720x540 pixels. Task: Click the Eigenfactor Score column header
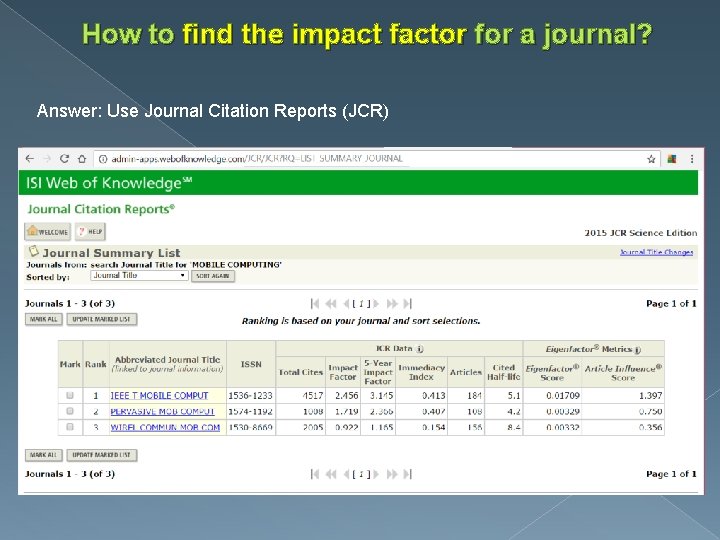tap(552, 373)
